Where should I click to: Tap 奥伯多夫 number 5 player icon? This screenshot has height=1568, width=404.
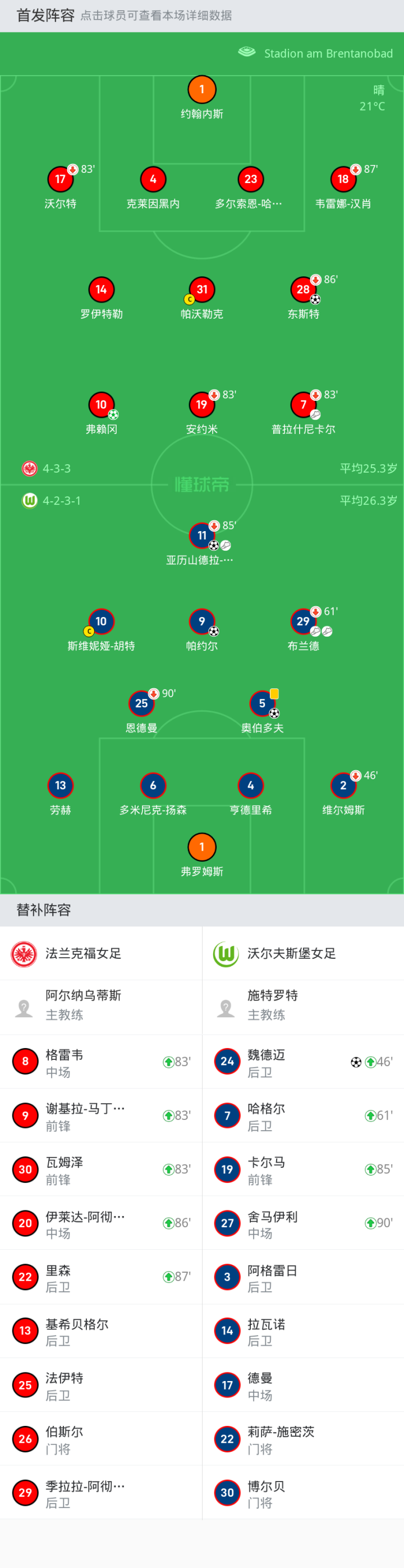click(262, 703)
